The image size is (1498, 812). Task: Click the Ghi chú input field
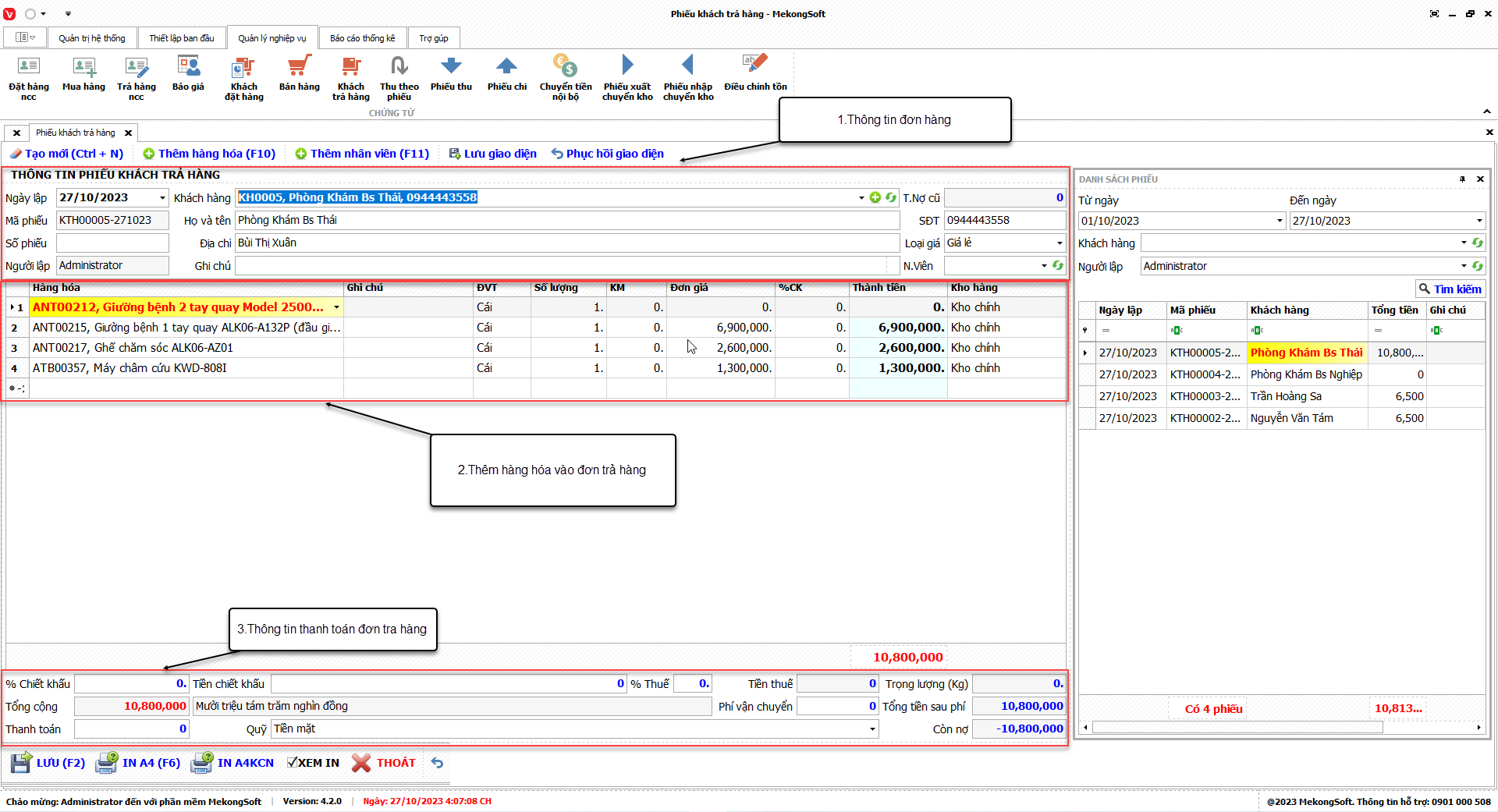click(x=562, y=266)
